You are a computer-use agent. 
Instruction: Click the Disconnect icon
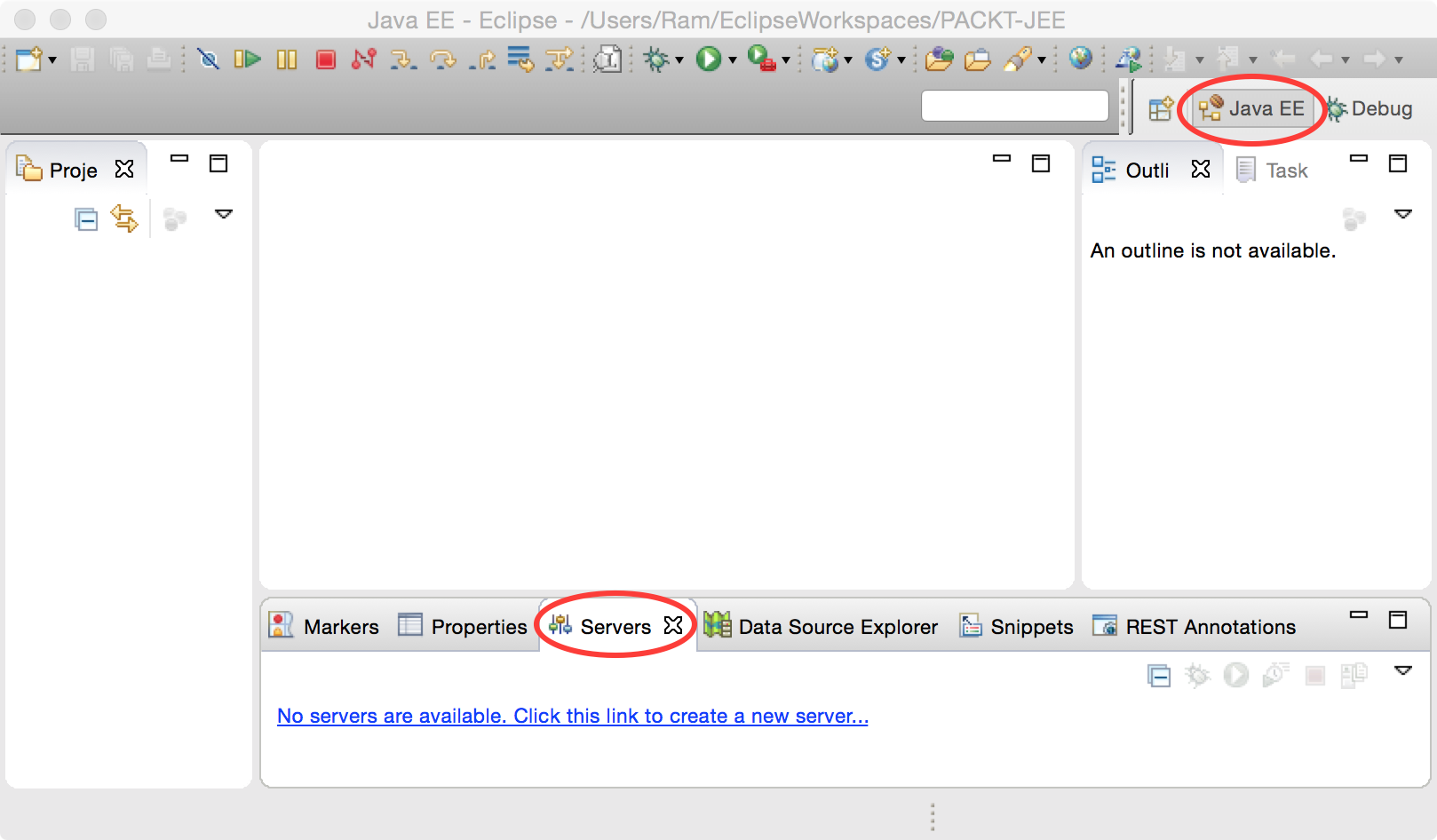pyautogui.click(x=364, y=59)
